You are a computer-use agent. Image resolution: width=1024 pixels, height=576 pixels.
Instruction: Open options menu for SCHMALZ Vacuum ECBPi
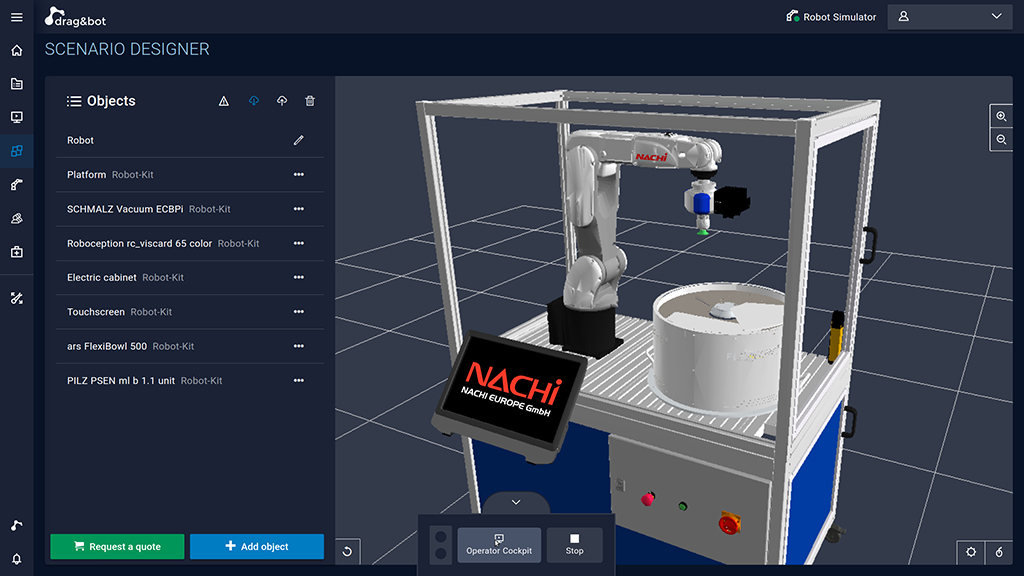[298, 209]
